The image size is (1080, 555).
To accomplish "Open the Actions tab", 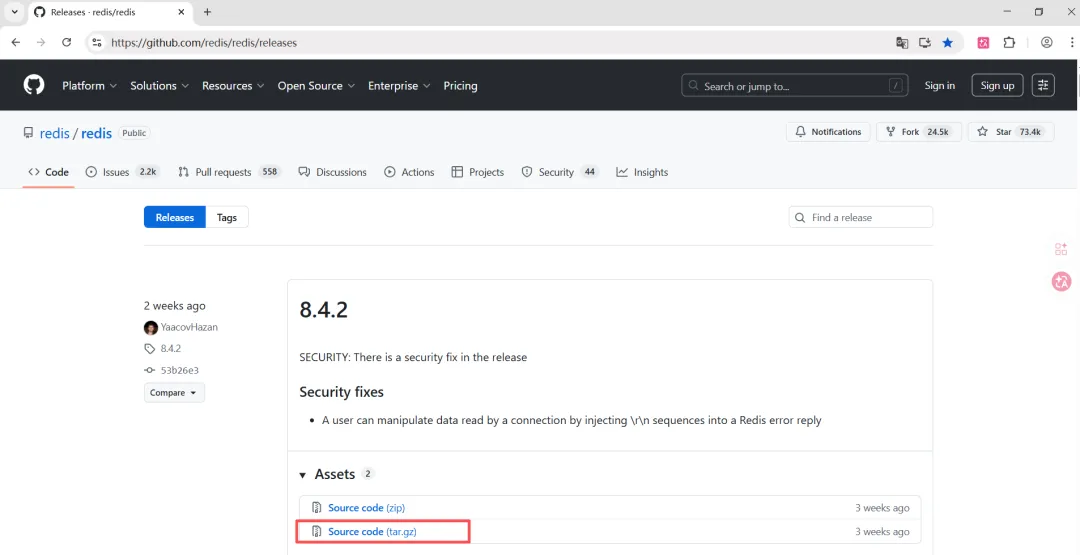I will (x=409, y=172).
